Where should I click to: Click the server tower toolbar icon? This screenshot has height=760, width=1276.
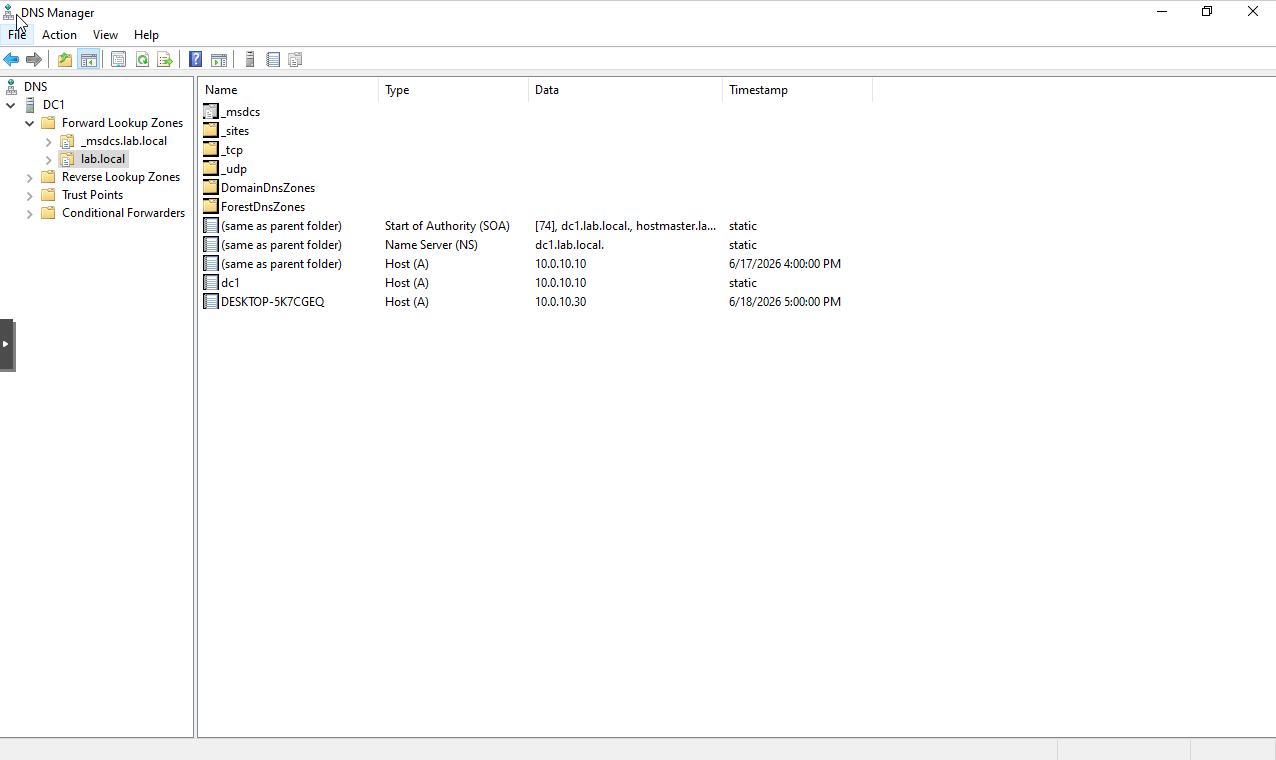coord(250,60)
